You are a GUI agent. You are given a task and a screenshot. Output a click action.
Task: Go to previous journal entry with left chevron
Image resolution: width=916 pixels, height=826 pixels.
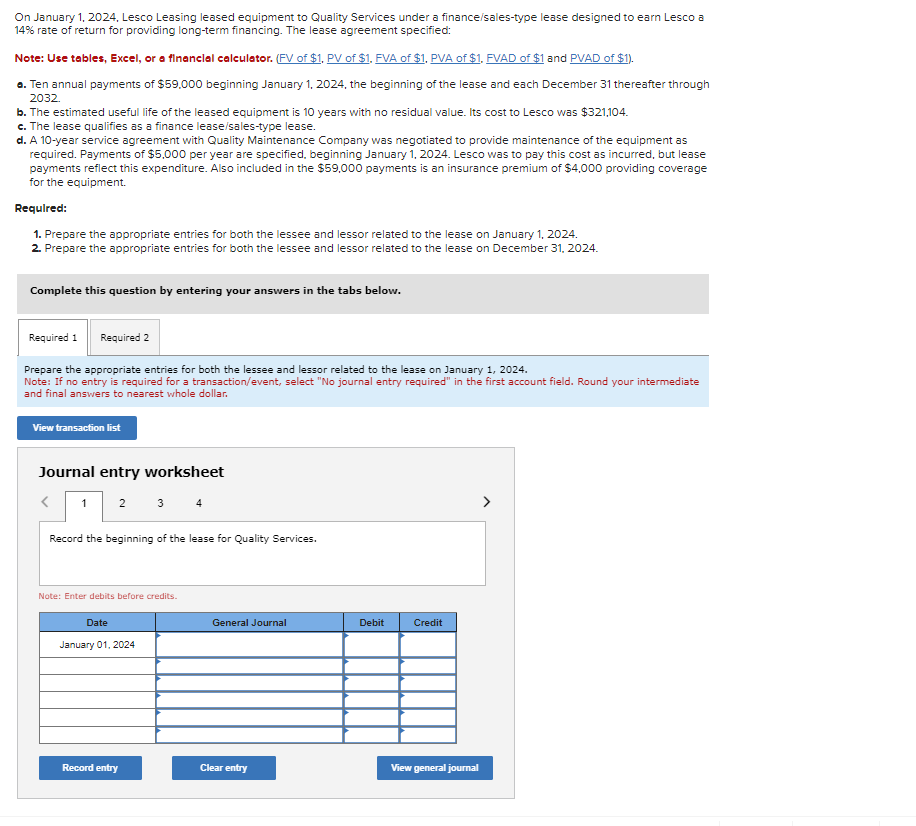[x=44, y=502]
